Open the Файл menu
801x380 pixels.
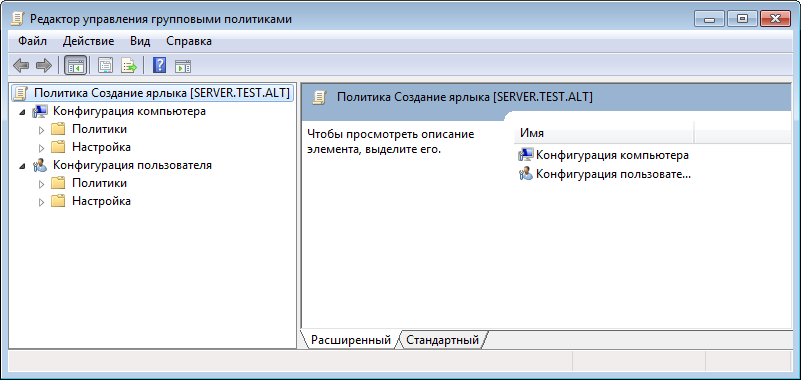pos(32,41)
